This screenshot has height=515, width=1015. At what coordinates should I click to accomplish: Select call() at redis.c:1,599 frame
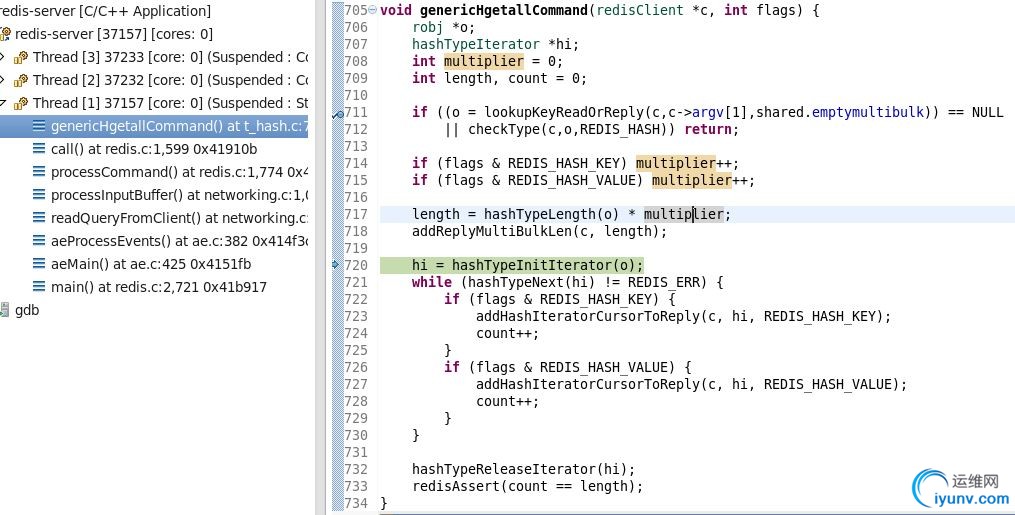point(153,149)
